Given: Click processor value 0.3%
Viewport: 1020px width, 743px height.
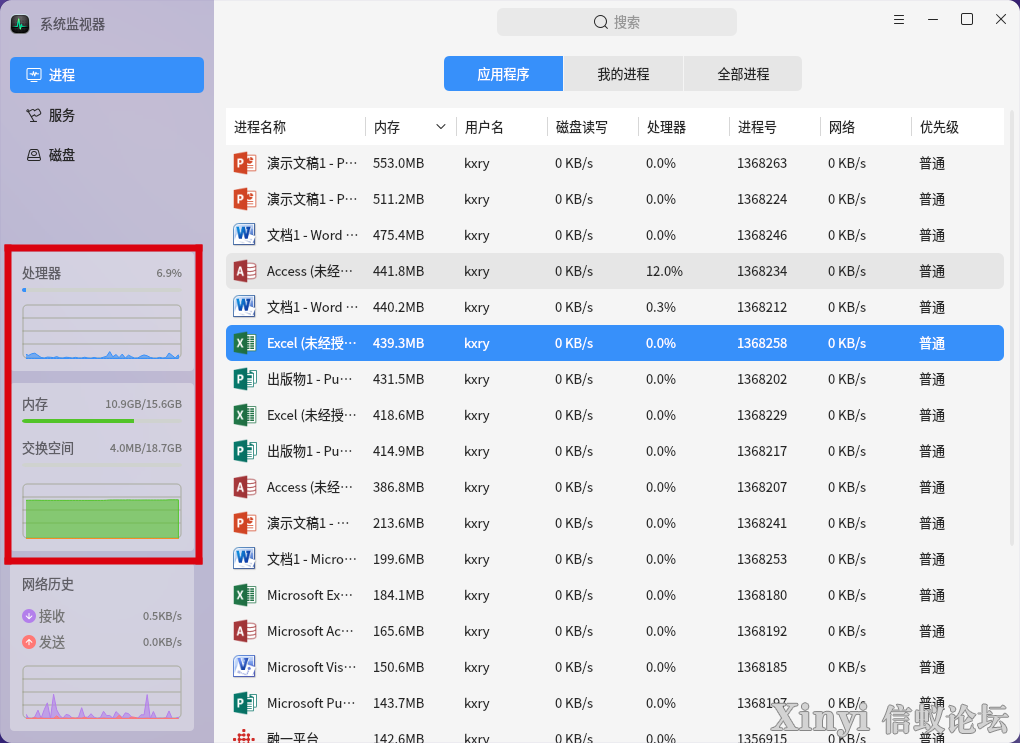Looking at the screenshot, I should (660, 307).
